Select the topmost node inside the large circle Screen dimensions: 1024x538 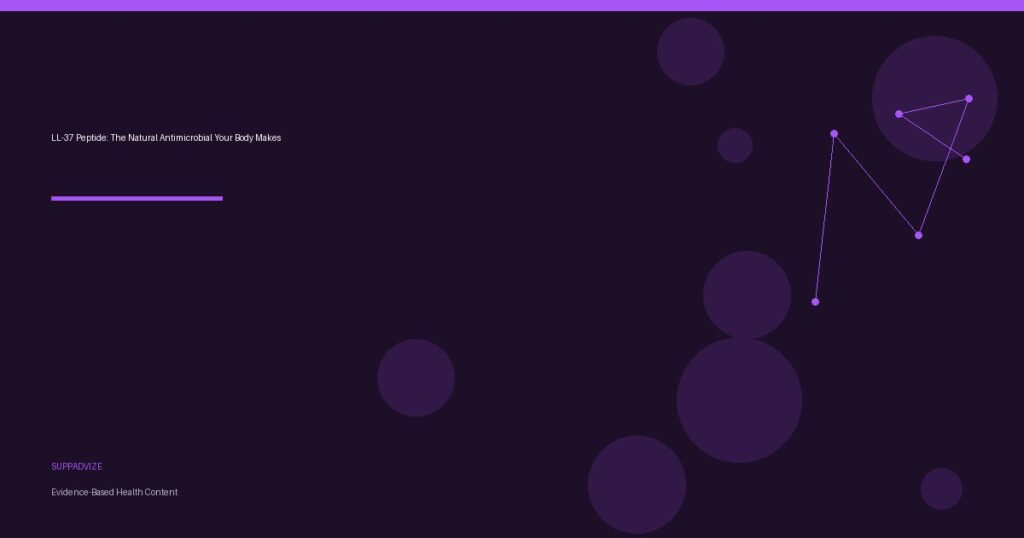click(969, 98)
